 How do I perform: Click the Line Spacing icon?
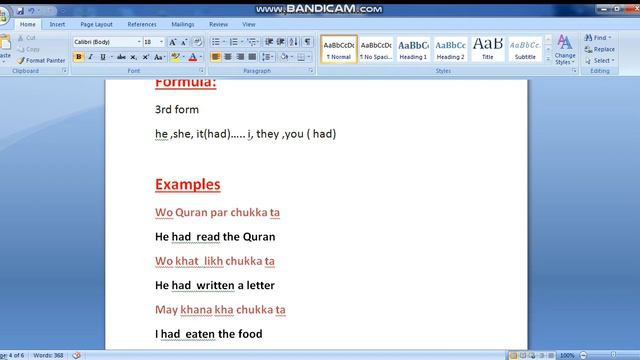click(266, 57)
